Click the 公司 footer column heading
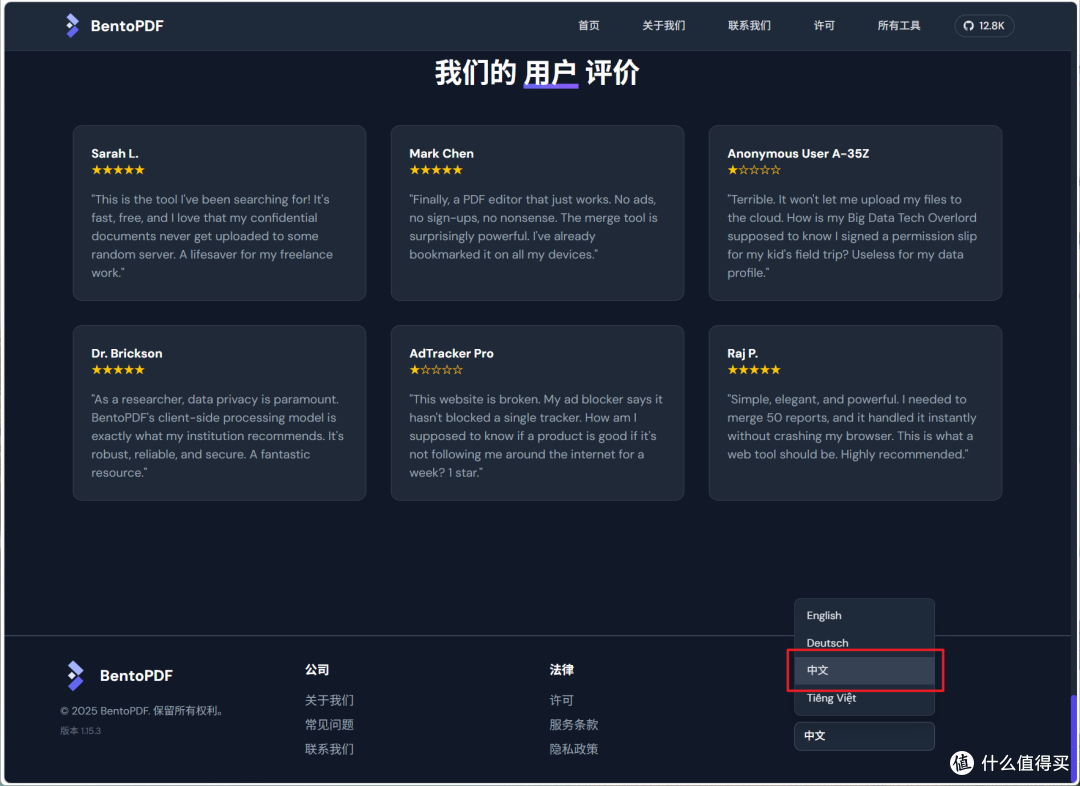Image resolution: width=1080 pixels, height=786 pixels. 317,670
